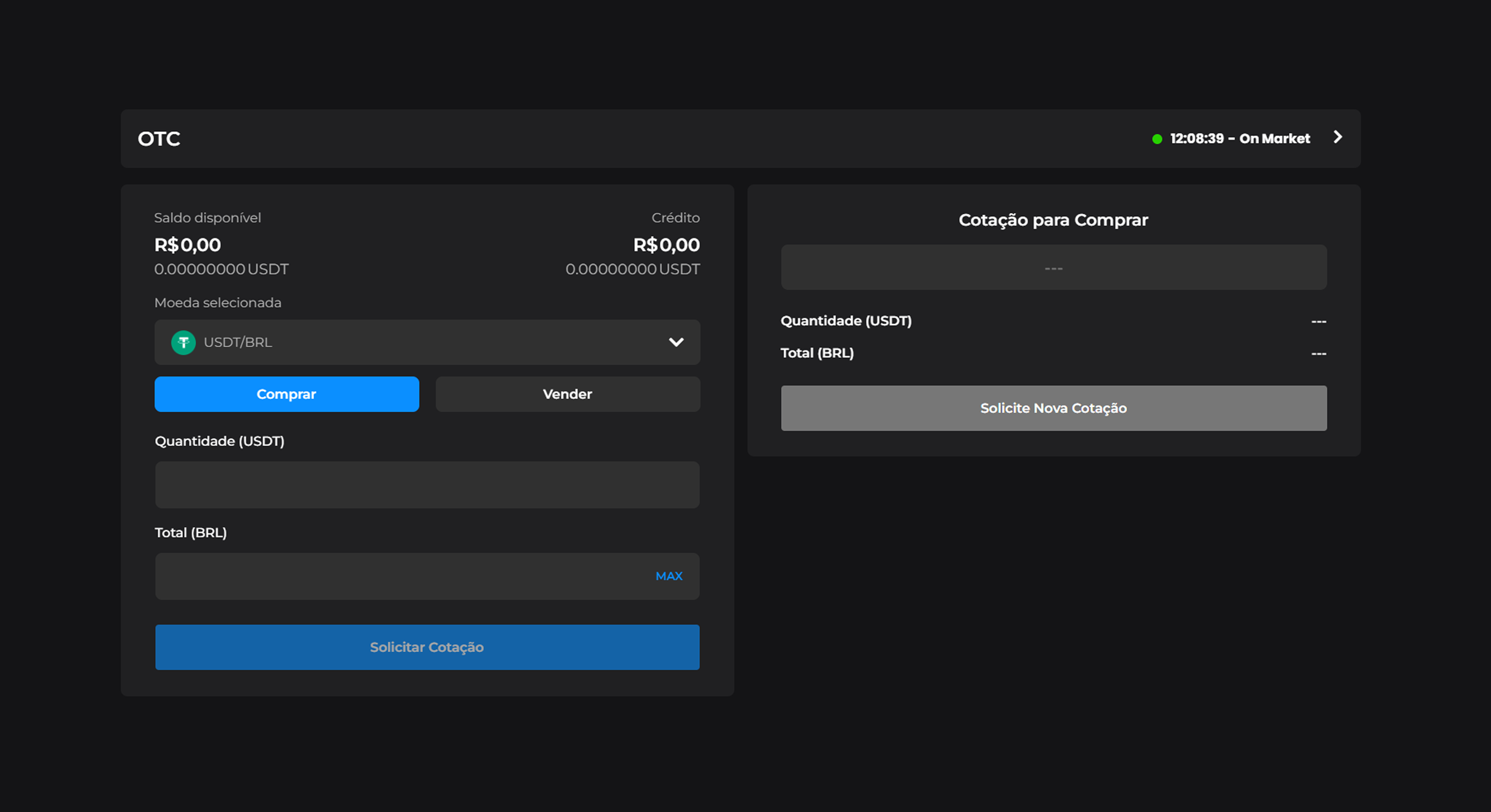Viewport: 1491px width, 812px height.
Task: Click Solicite Nova Cotação button
Action: point(1054,408)
